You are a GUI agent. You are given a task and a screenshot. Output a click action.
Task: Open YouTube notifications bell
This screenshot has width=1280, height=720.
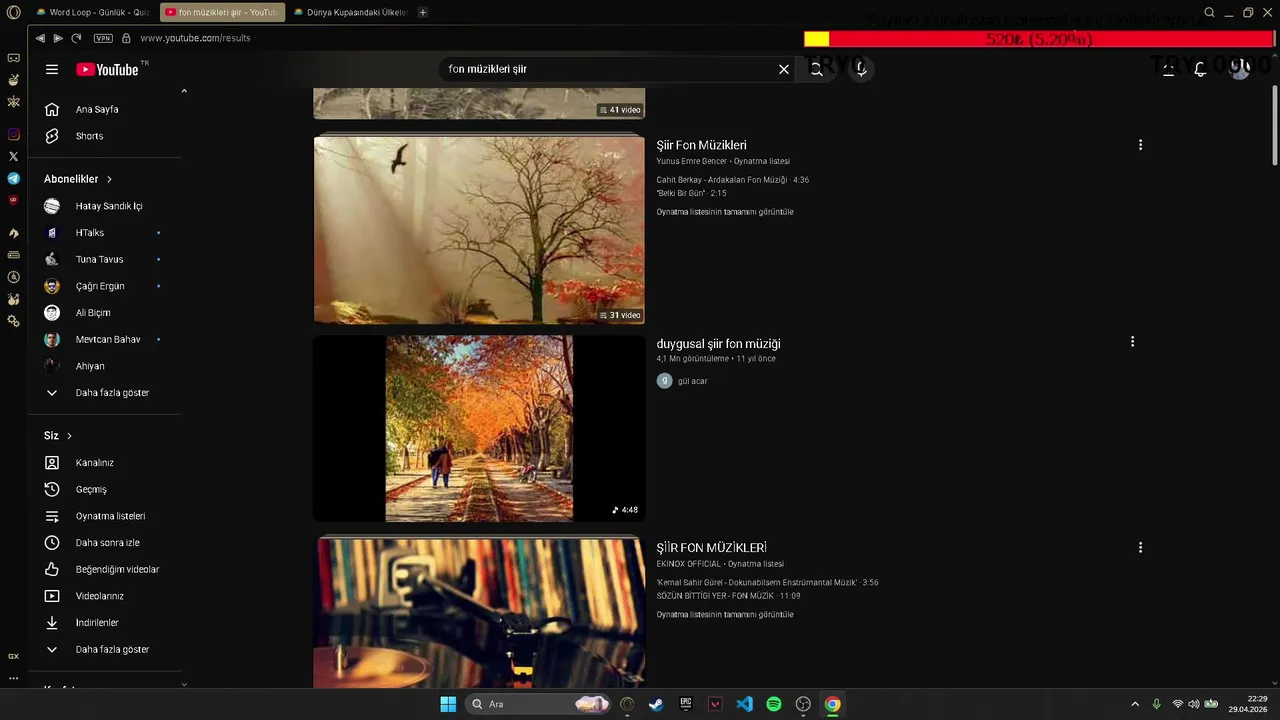click(1200, 69)
